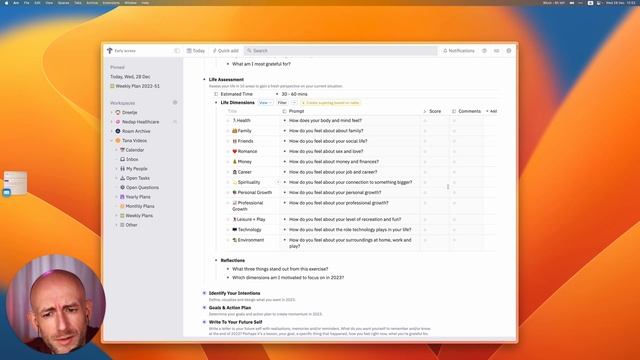This screenshot has width=640, height=360.
Task: Select the Technology row title
Action: tap(249, 229)
